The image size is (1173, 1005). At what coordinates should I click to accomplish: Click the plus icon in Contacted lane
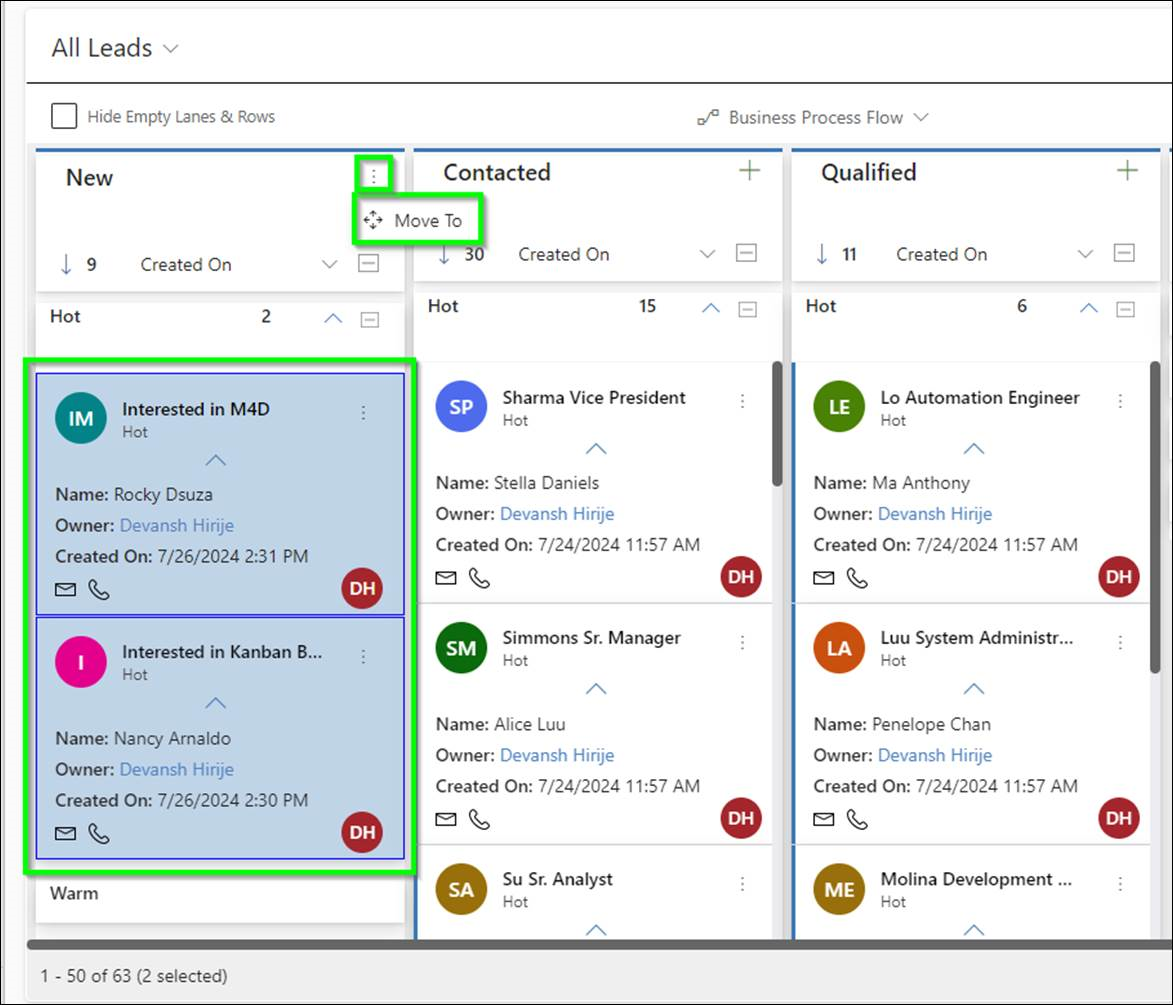pos(749,171)
